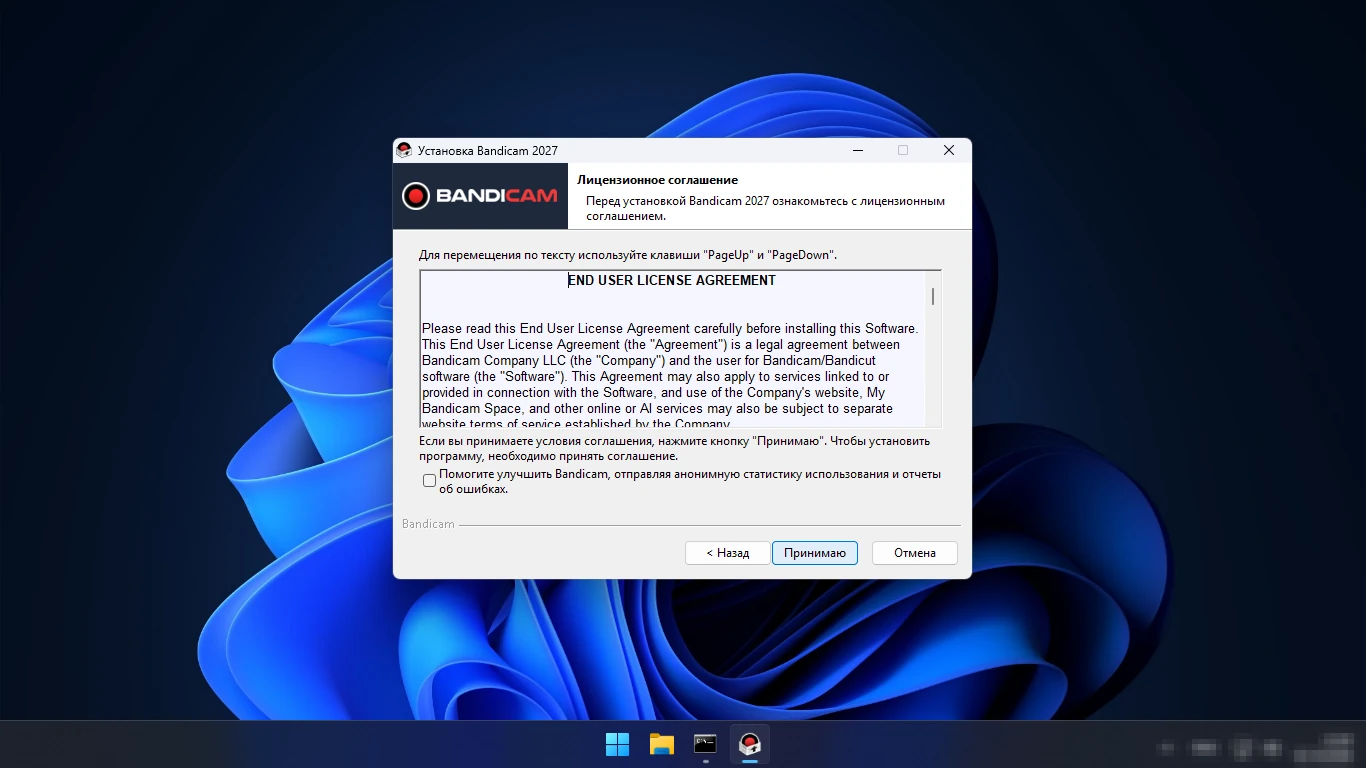Click the "Лицензионное соглашение" header text
This screenshot has height=768, width=1366.
pyautogui.click(x=658, y=180)
